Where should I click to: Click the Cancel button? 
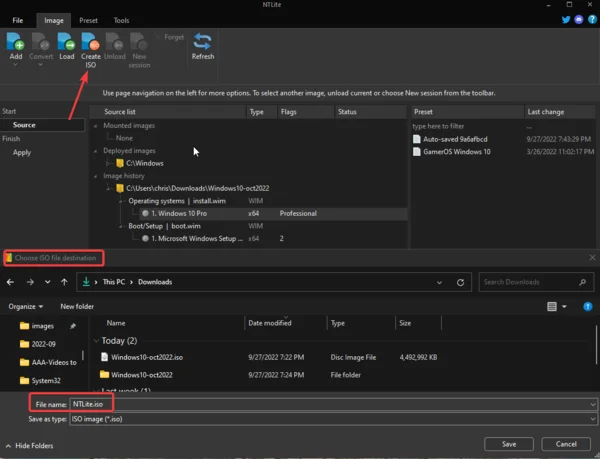point(566,444)
